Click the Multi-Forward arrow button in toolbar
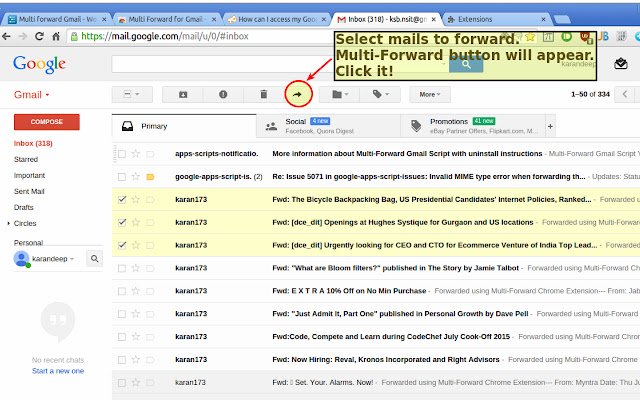 (298, 94)
